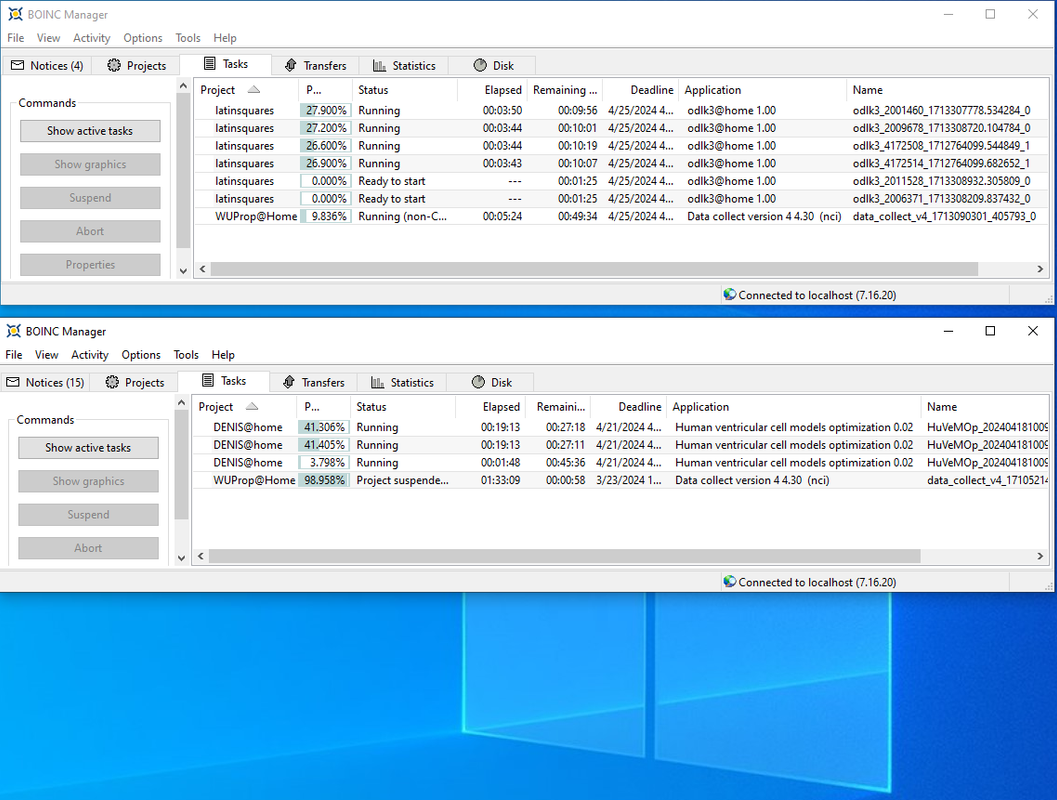Click Show graphics button in top window
Screen dimensions: 1057x800
[90, 164]
